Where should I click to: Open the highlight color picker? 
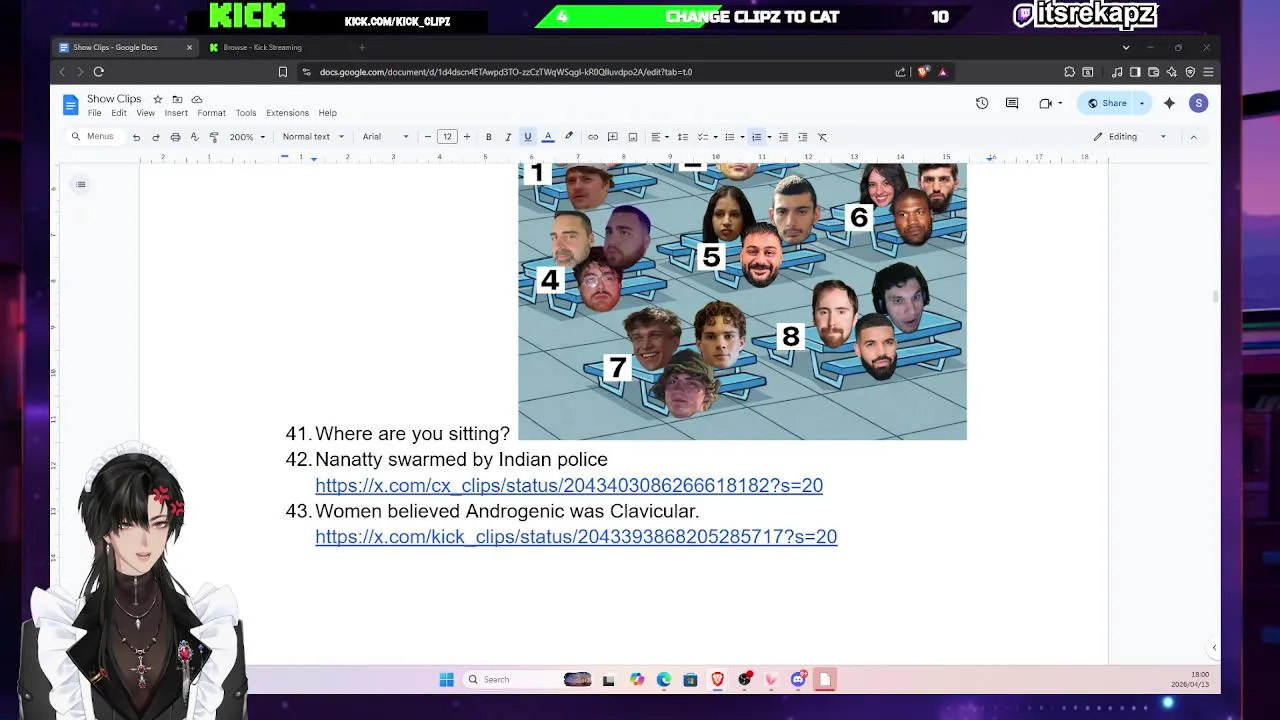pyautogui.click(x=569, y=137)
